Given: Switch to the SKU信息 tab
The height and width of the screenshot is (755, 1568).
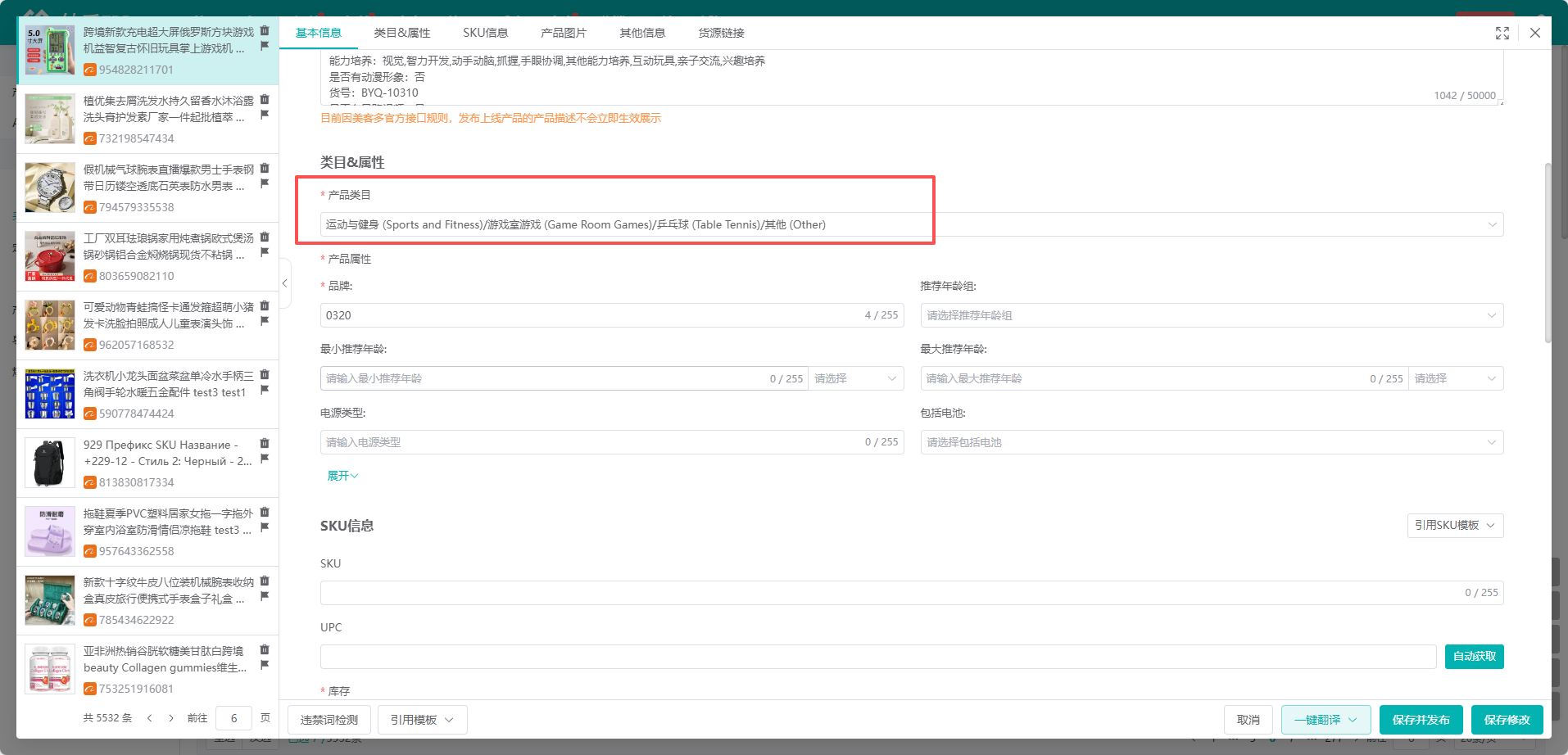Looking at the screenshot, I should (x=486, y=33).
